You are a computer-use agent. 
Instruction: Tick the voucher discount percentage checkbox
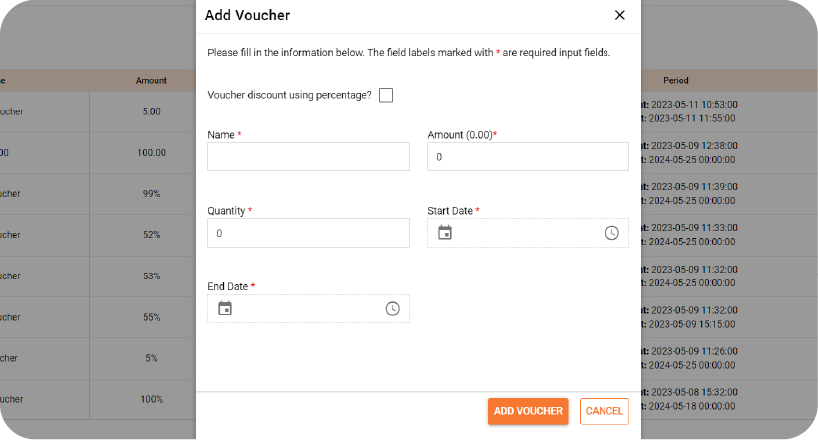pos(386,95)
